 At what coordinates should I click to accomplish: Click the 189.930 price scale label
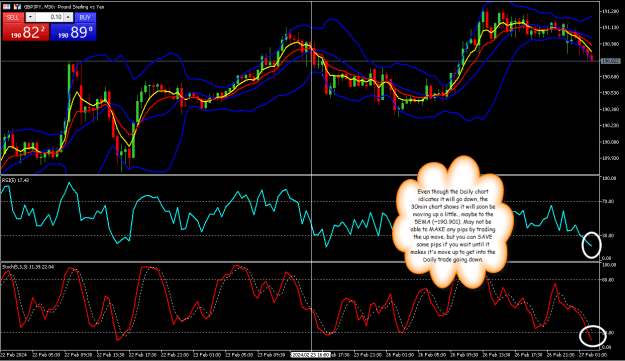point(611,158)
